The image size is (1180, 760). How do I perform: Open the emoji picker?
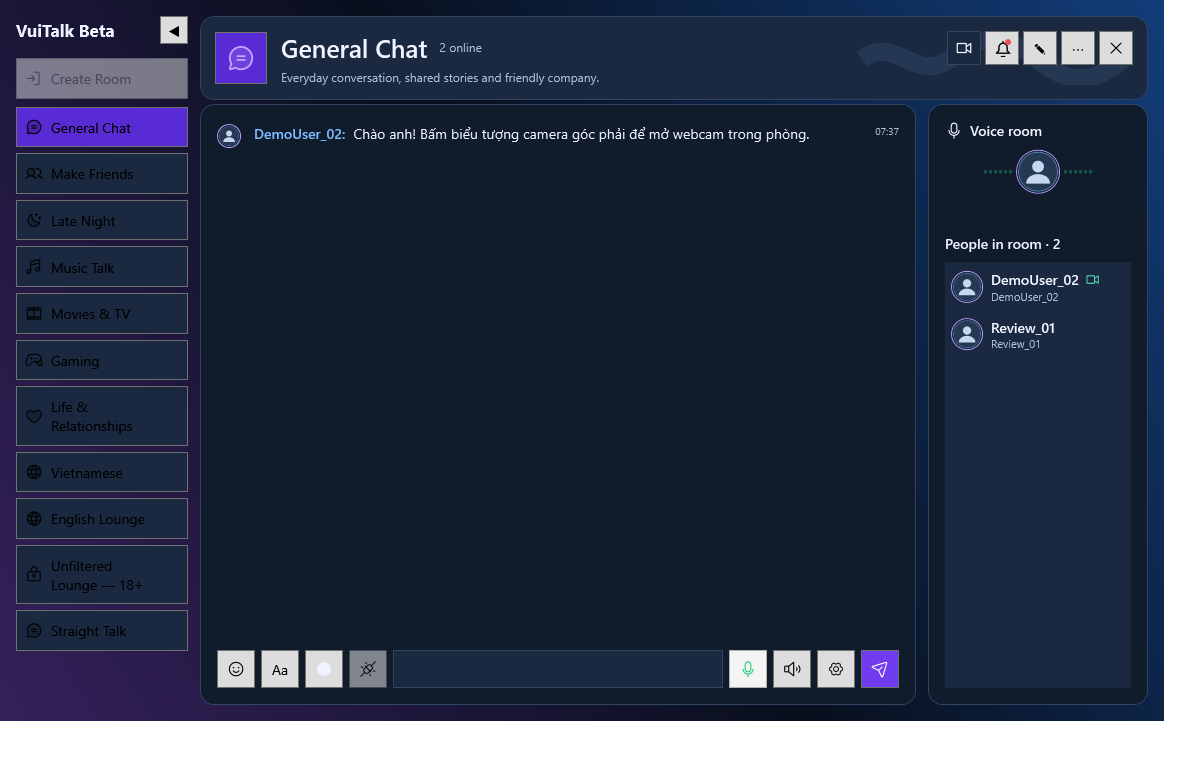click(236, 669)
